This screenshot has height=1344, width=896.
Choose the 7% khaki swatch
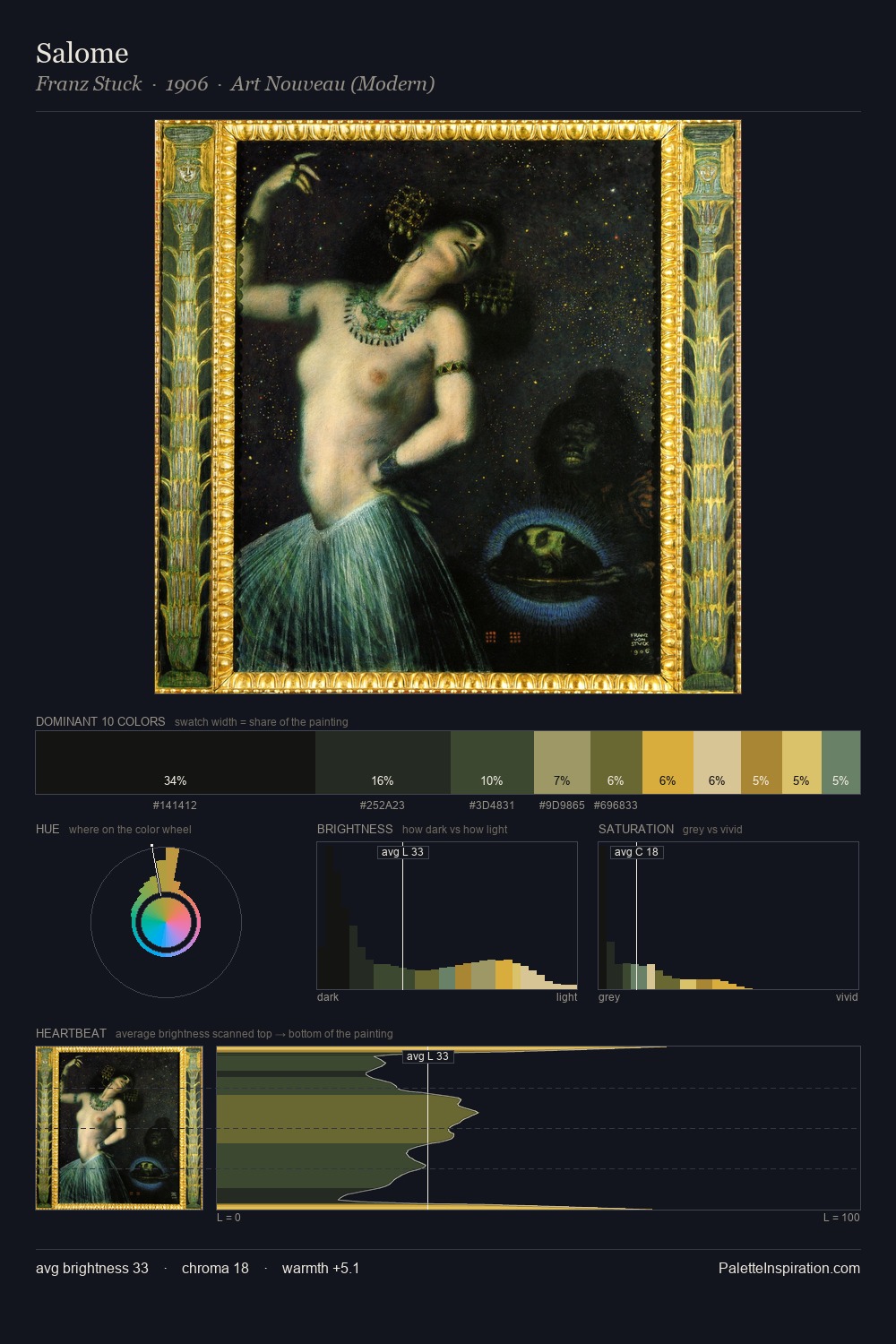coord(562,762)
